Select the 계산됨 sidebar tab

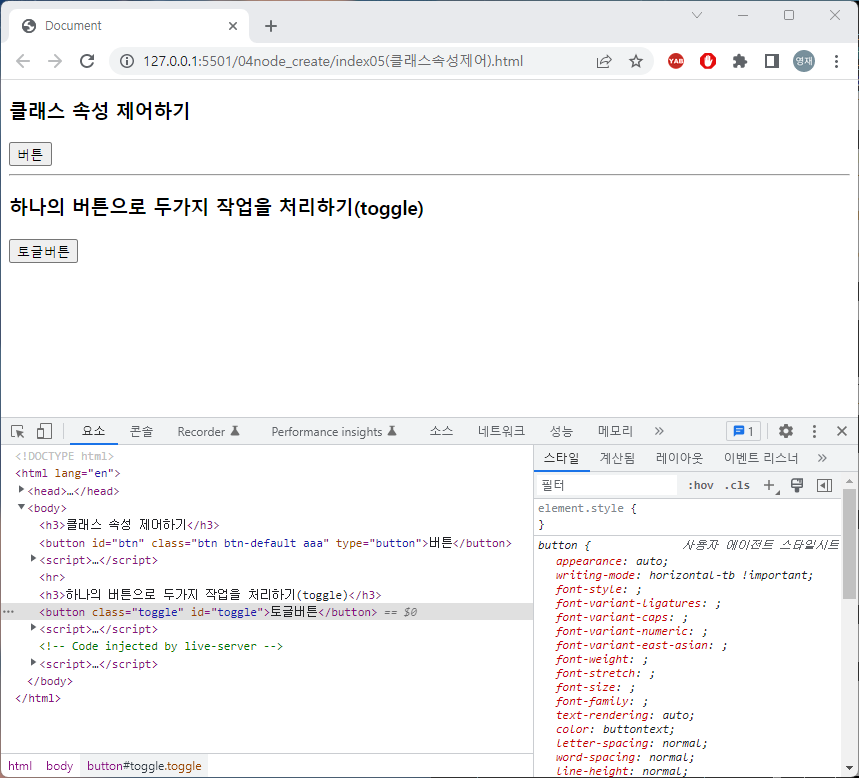click(617, 458)
